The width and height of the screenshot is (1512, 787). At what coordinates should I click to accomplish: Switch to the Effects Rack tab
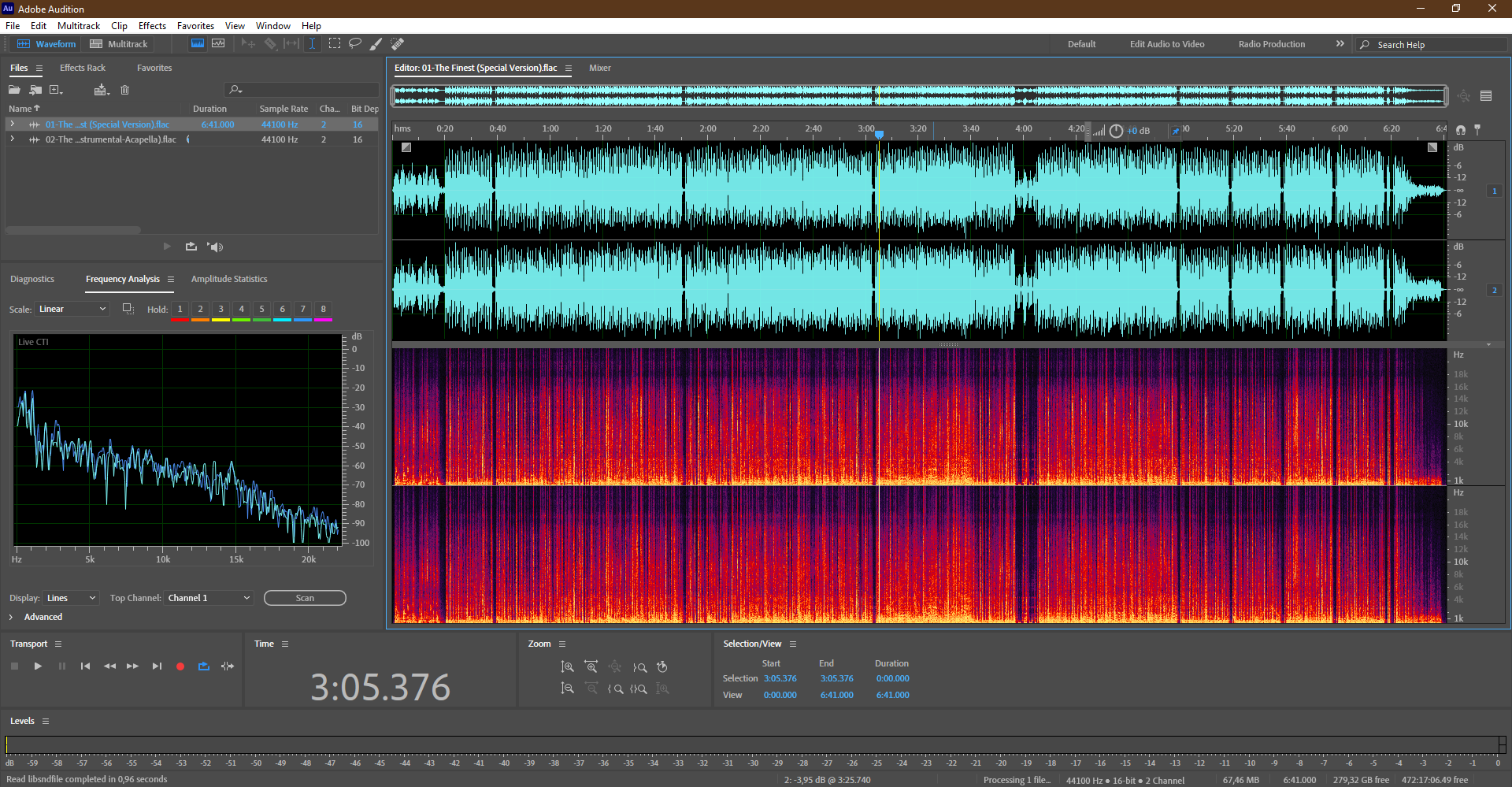(x=83, y=68)
